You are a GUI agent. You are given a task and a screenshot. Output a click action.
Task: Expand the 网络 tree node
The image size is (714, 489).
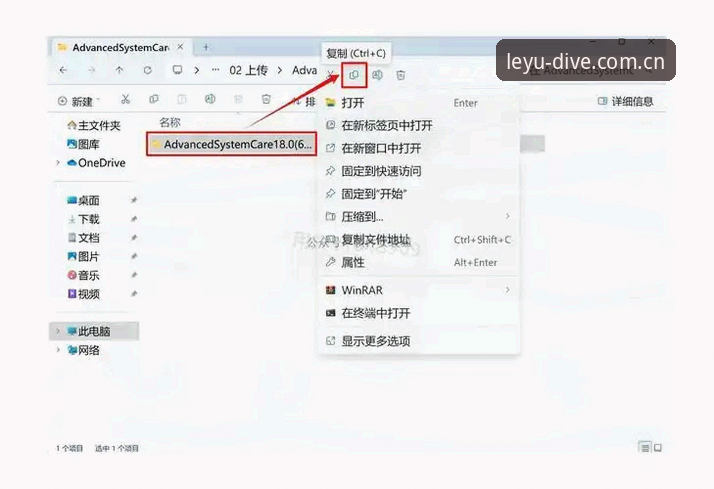(58, 350)
